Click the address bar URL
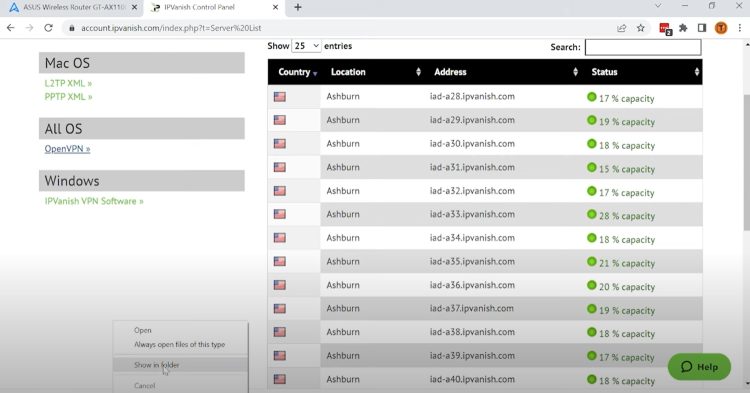This screenshot has width=750, height=393. click(x=171, y=28)
